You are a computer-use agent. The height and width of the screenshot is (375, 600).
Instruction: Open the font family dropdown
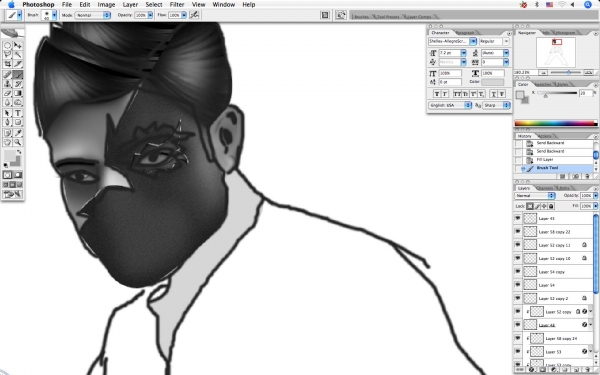pos(473,41)
